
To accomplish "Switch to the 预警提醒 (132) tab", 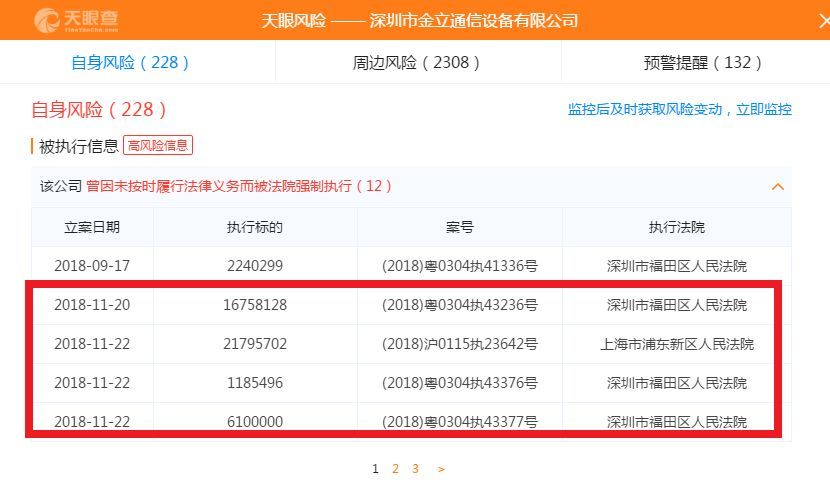I will pyautogui.click(x=702, y=62).
